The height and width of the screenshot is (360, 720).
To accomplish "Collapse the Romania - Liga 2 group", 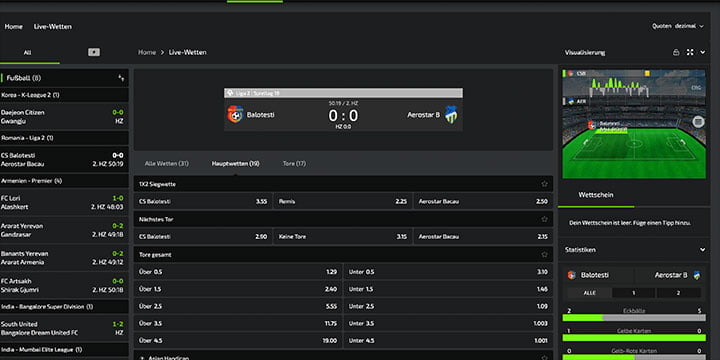I will point(64,138).
